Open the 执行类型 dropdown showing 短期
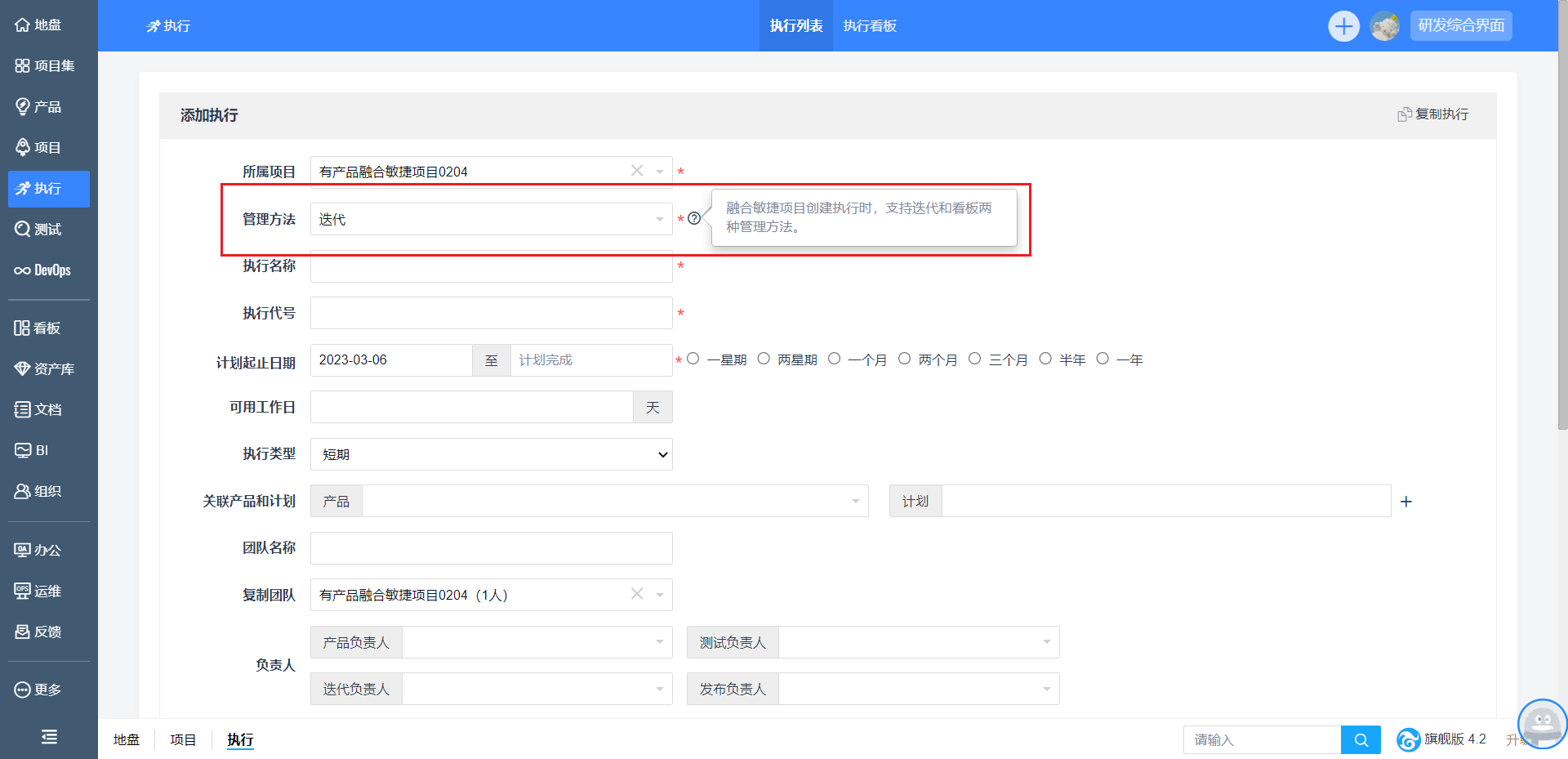Viewport: 1568px width, 759px height. pos(491,454)
